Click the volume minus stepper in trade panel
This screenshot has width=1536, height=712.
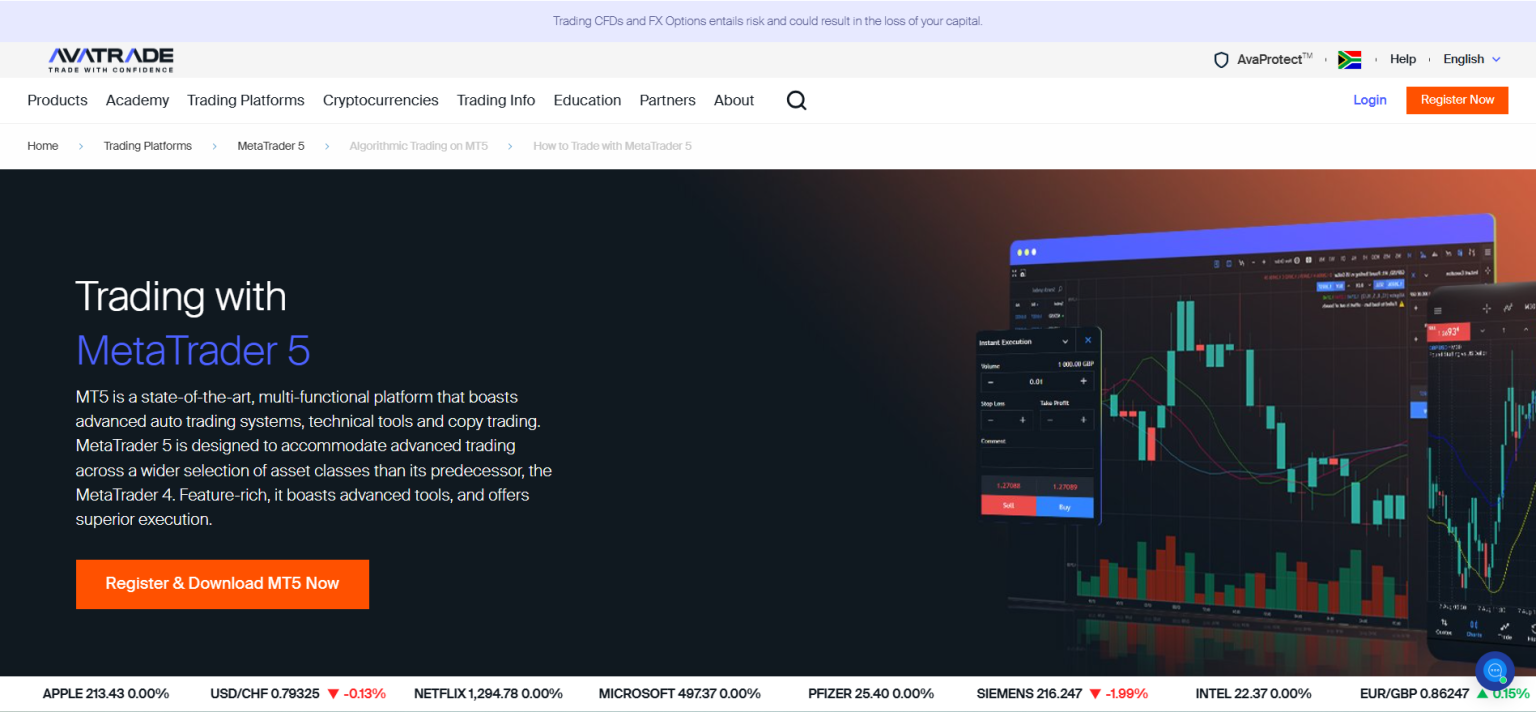click(x=990, y=382)
